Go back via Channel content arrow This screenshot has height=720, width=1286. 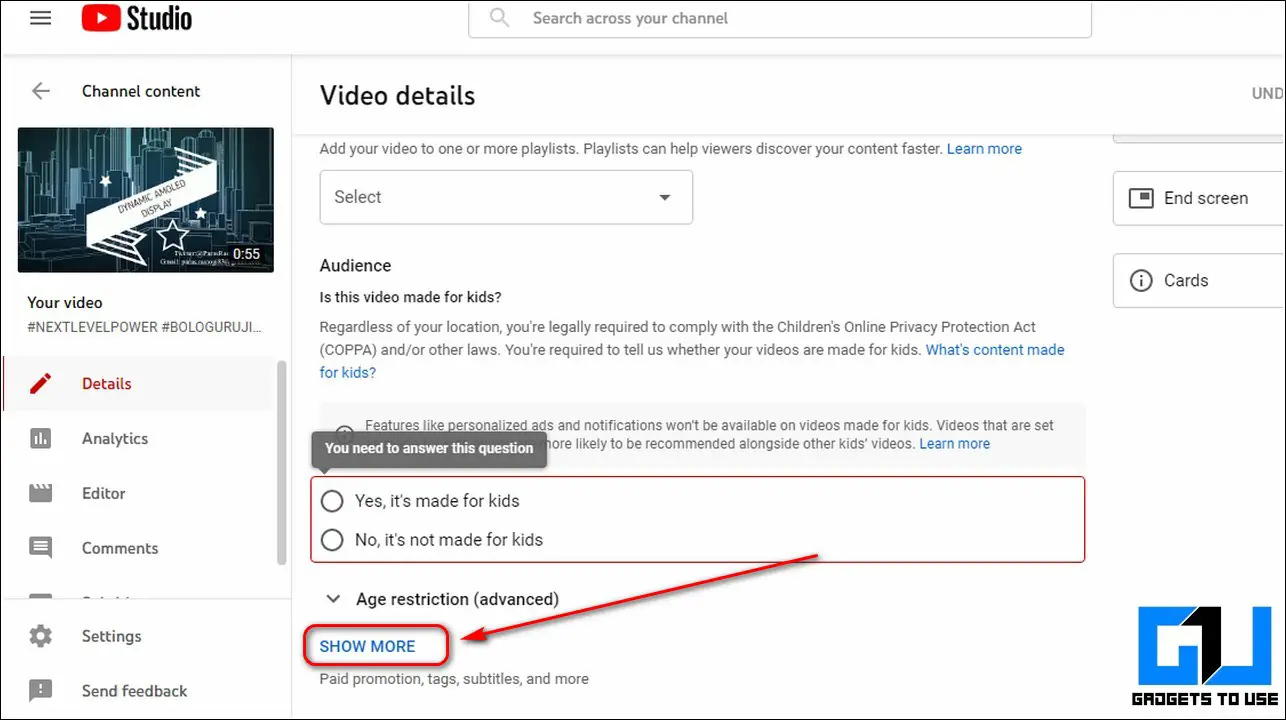tap(41, 91)
